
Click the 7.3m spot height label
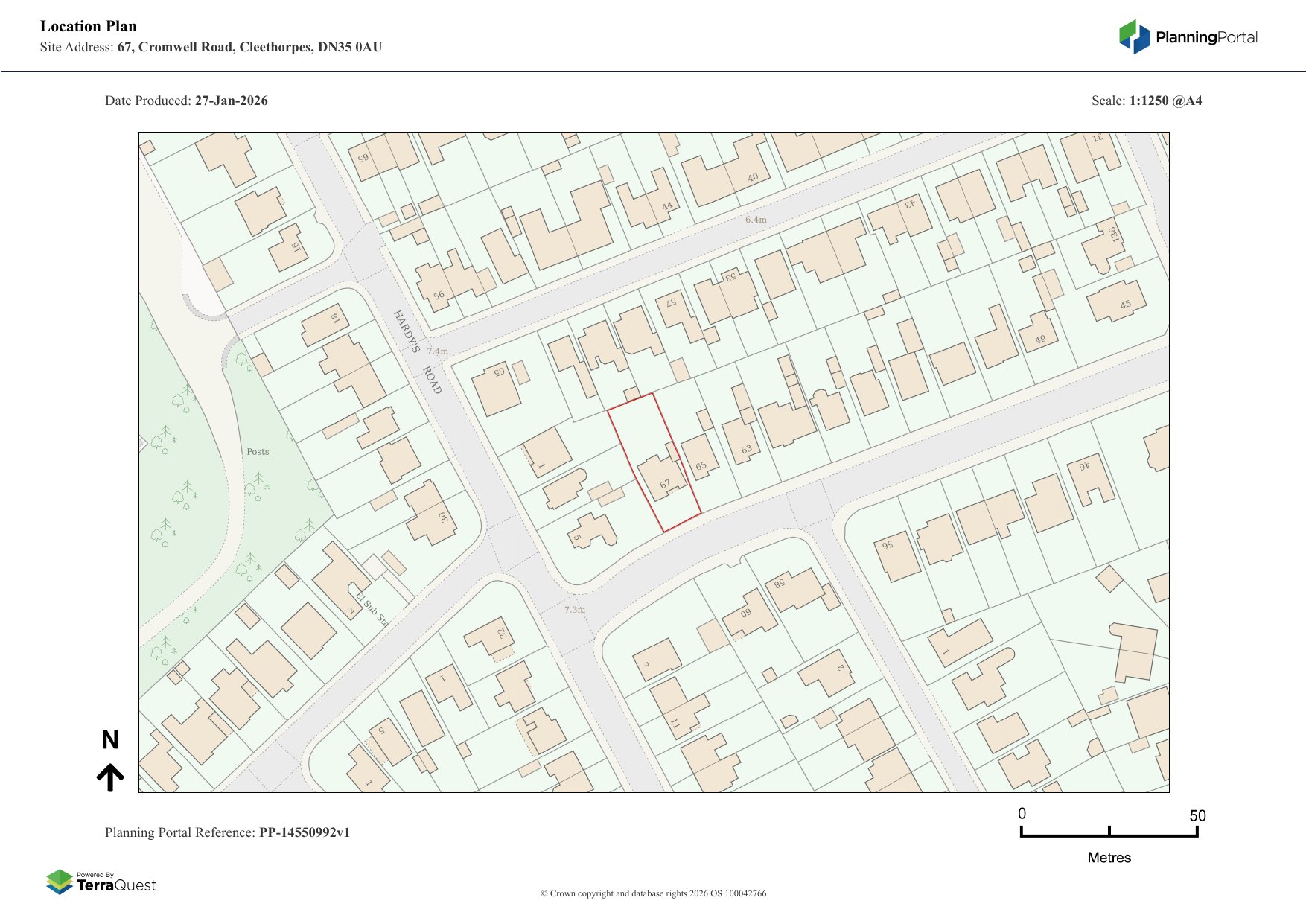point(575,610)
